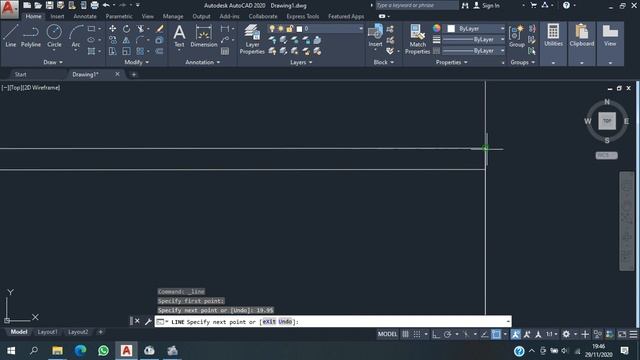Viewport: 640px width, 360px height.
Task: Click the TOP face of ViewCube
Action: [x=607, y=121]
